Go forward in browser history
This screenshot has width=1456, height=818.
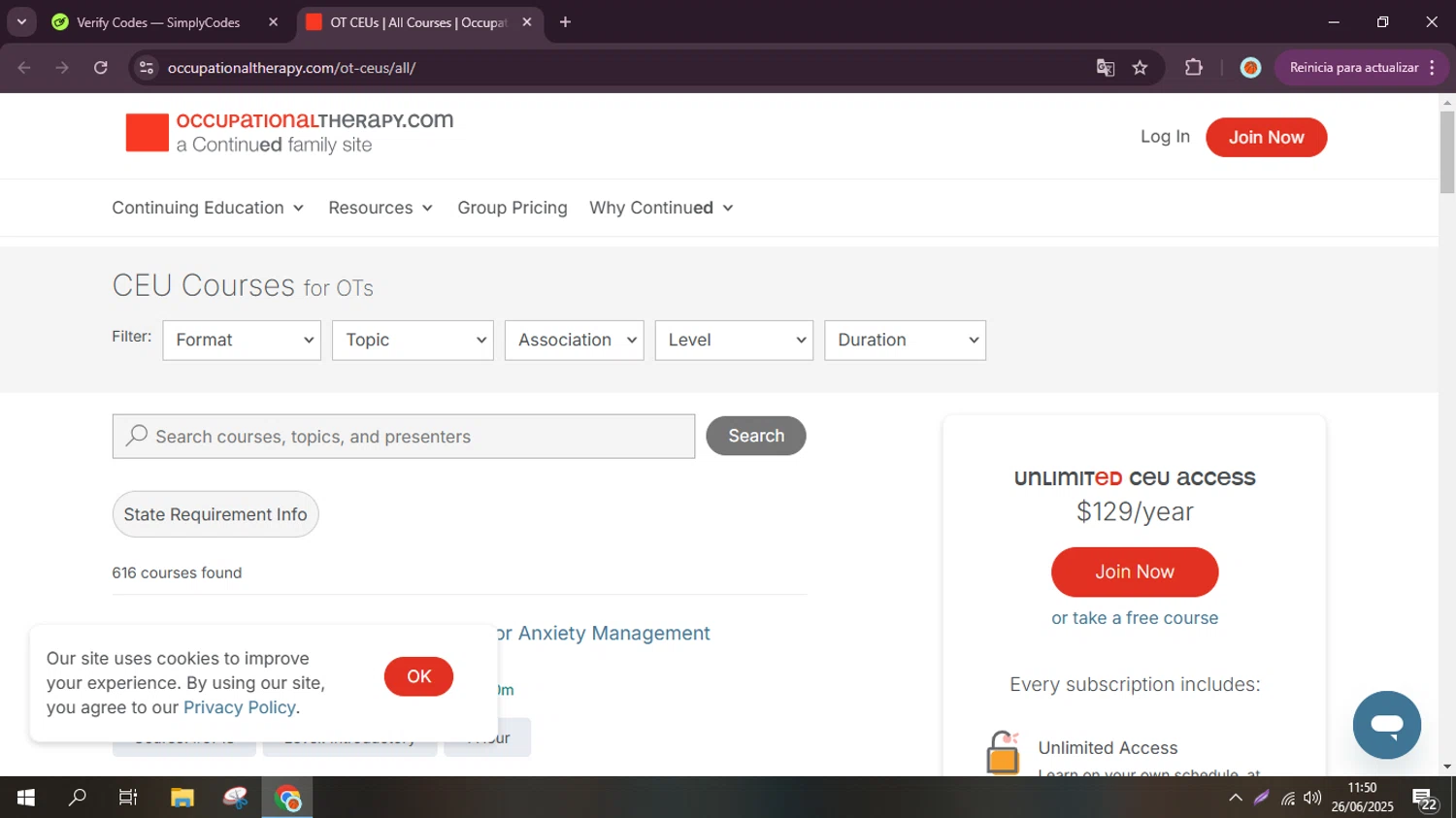pyautogui.click(x=62, y=68)
